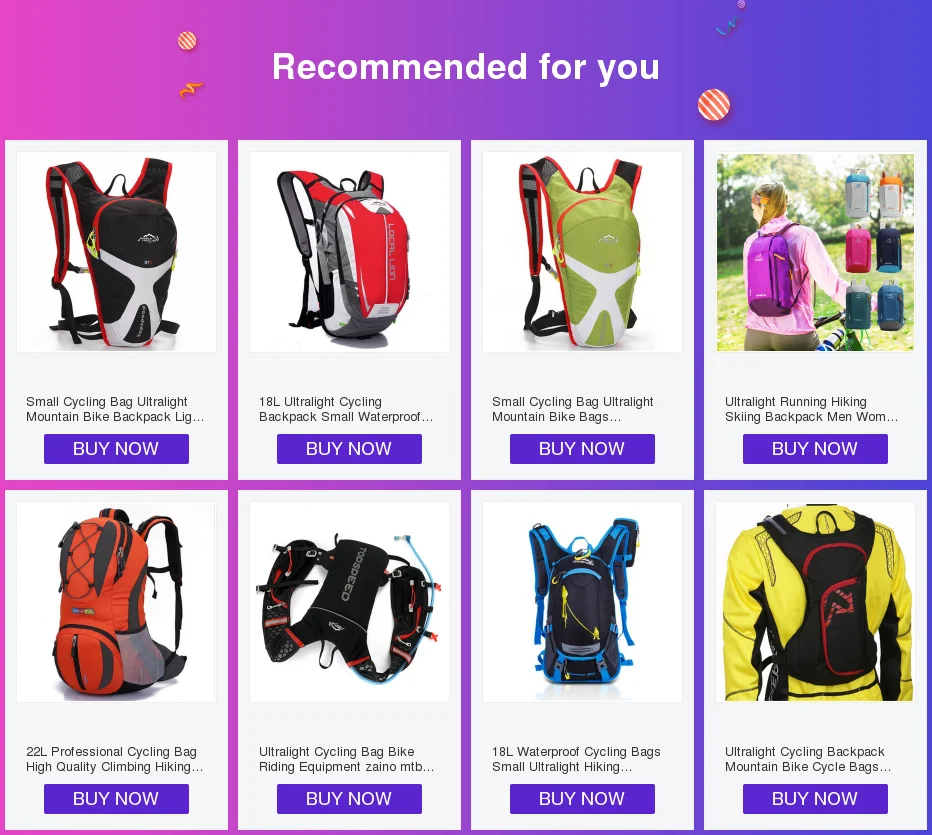Open the yellow jacket cycling backpack photo
Viewport: 932px width, 835px height.
pos(816,602)
